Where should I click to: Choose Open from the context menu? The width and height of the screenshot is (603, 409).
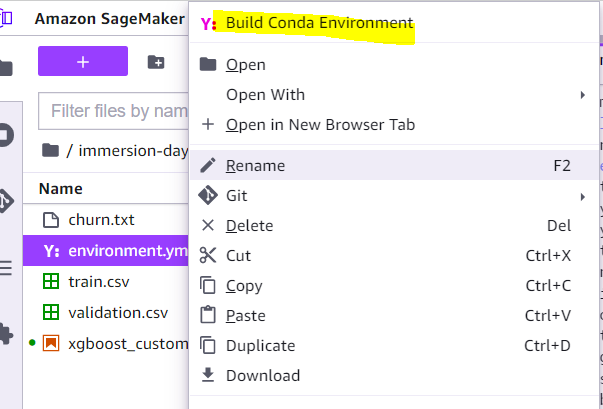tap(394, 65)
